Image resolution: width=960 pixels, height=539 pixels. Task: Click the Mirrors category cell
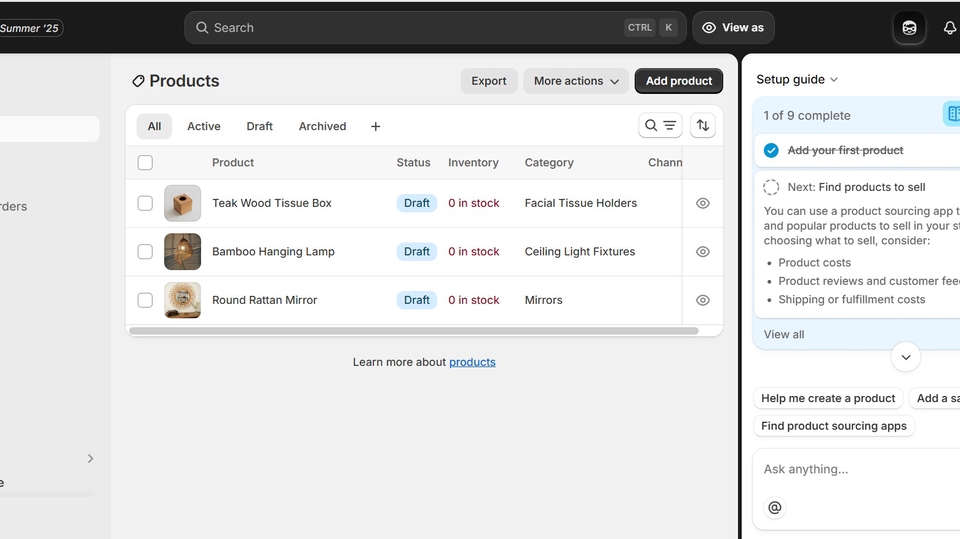543,300
